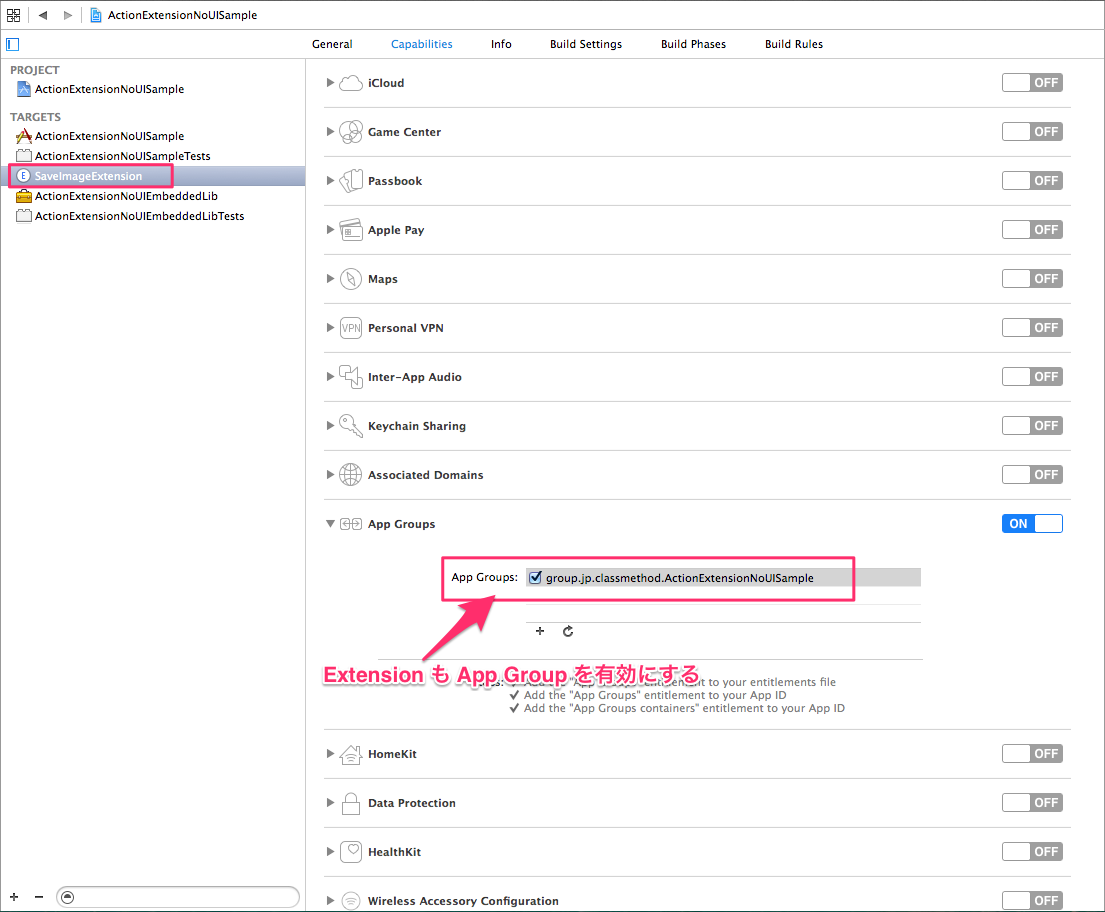Click the iCloud capability icon

coord(351,83)
